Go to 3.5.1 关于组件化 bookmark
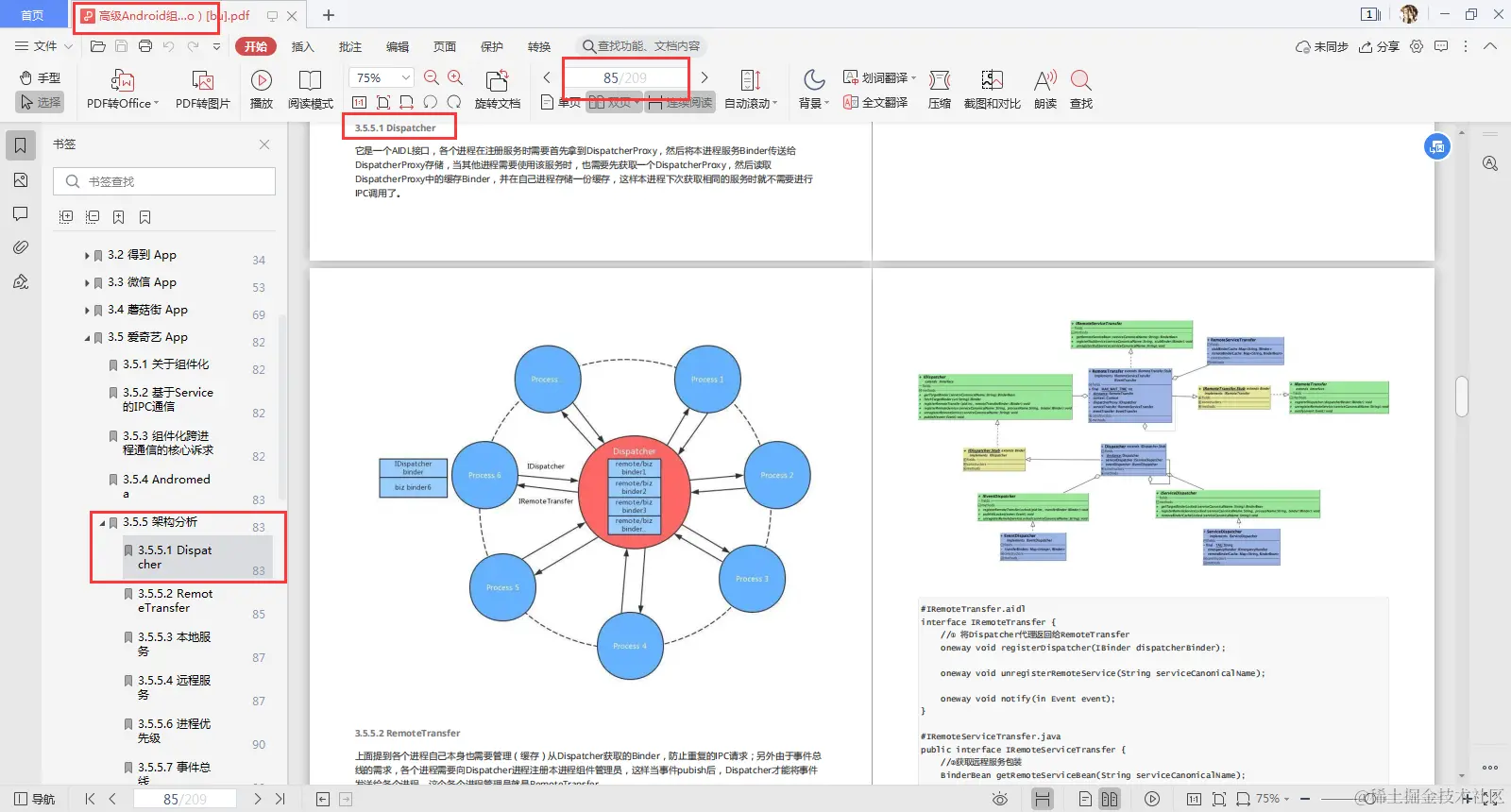Image resolution: width=1511 pixels, height=812 pixels. [x=166, y=364]
